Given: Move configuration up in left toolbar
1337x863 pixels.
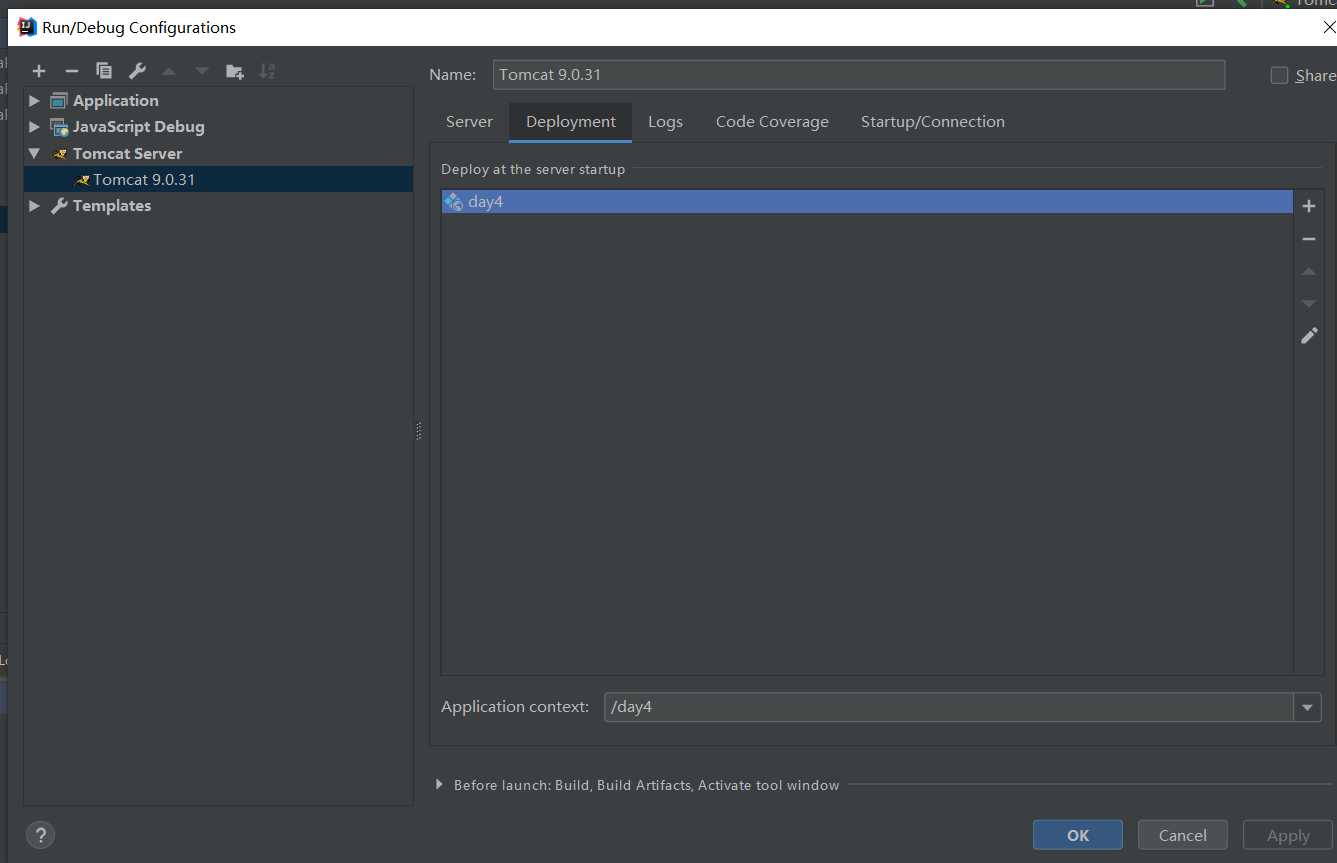Looking at the screenshot, I should [169, 71].
